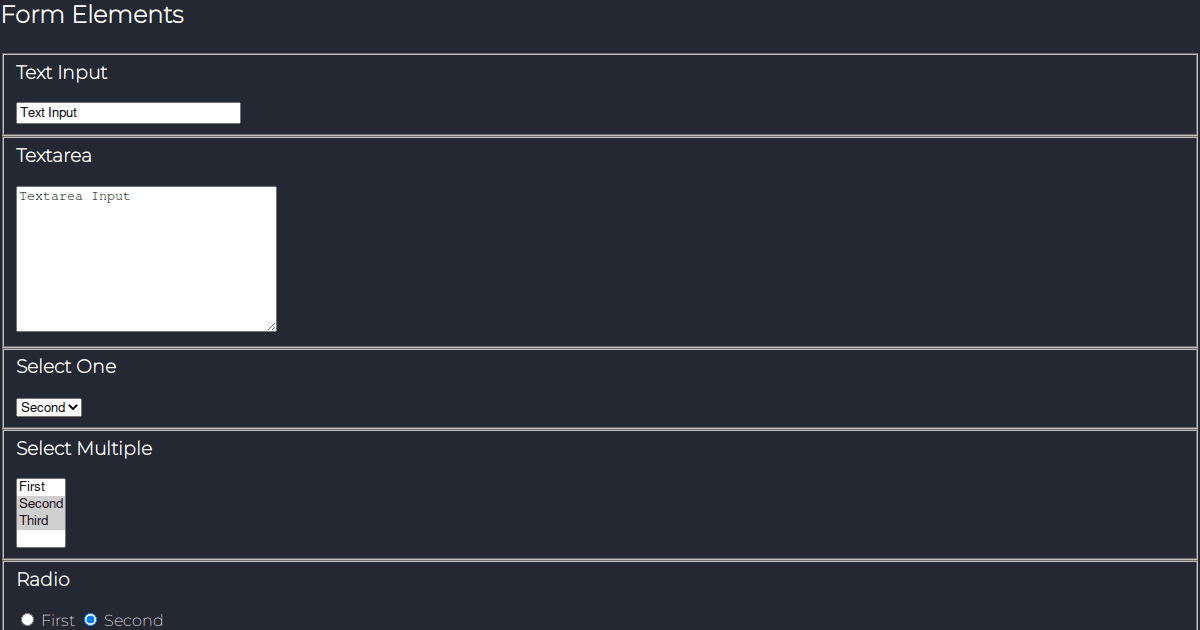Click the 'Text Input' section heading
1200x630 pixels.
click(62, 72)
